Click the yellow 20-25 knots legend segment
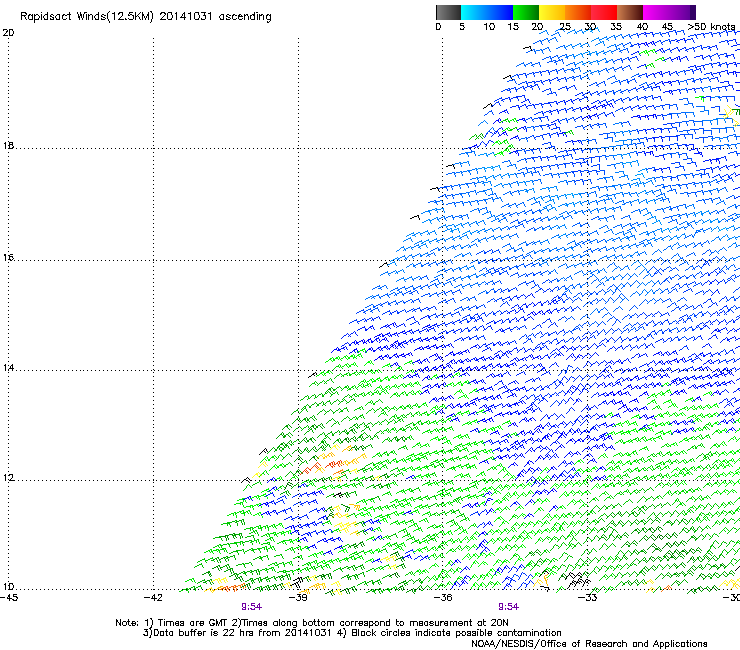This screenshot has width=740, height=650. click(x=552, y=12)
